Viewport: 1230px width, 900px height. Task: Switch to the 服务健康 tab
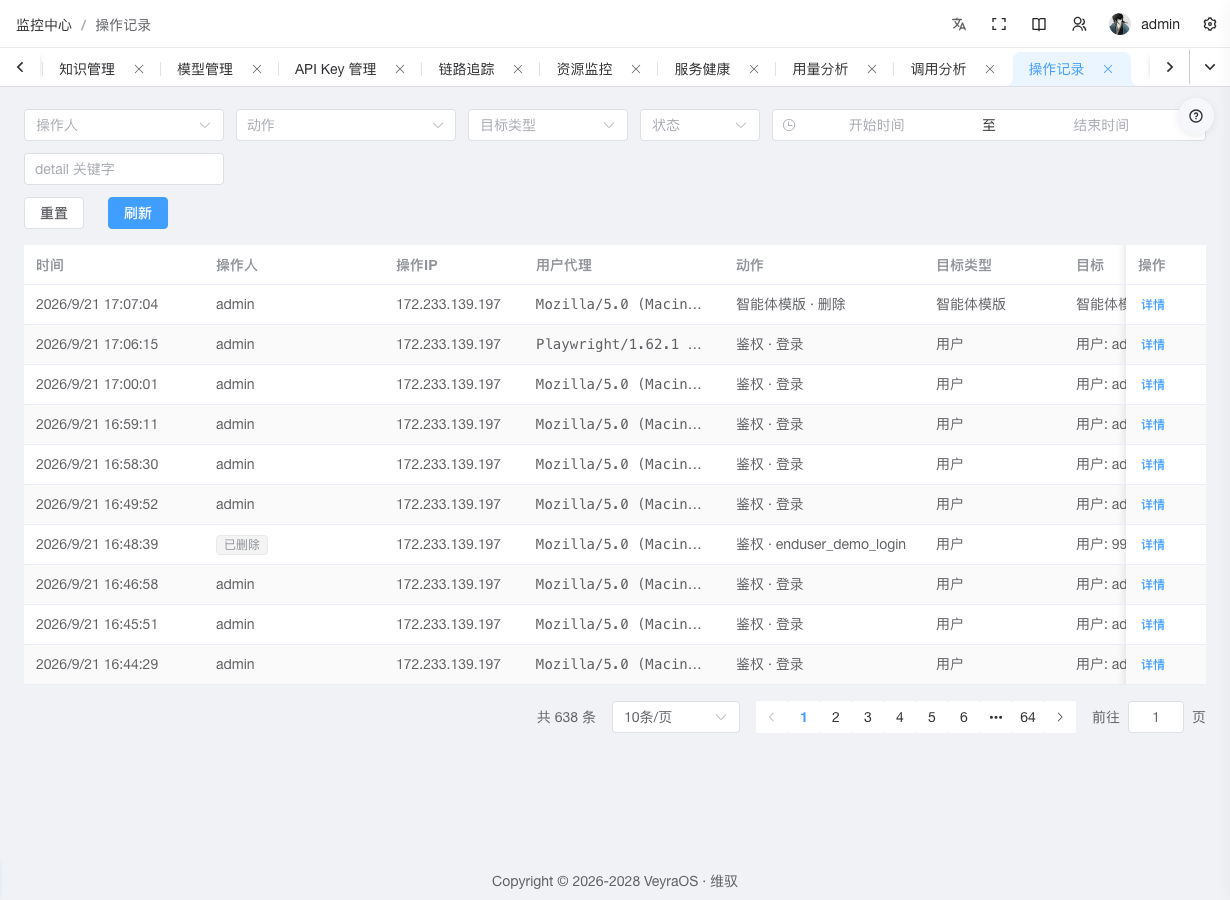click(702, 69)
